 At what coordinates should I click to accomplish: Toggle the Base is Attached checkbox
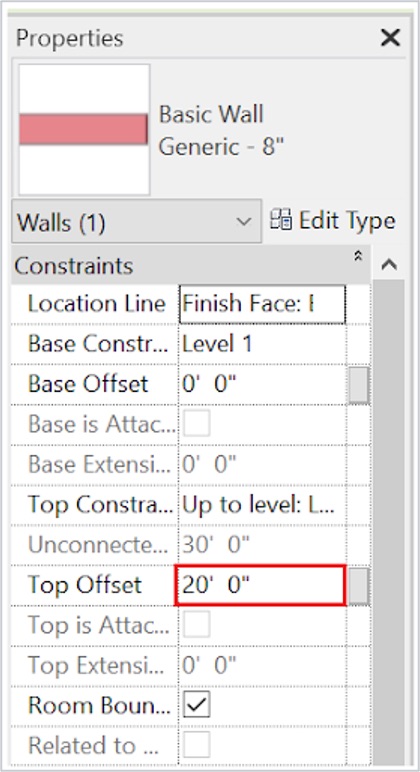tap(196, 423)
